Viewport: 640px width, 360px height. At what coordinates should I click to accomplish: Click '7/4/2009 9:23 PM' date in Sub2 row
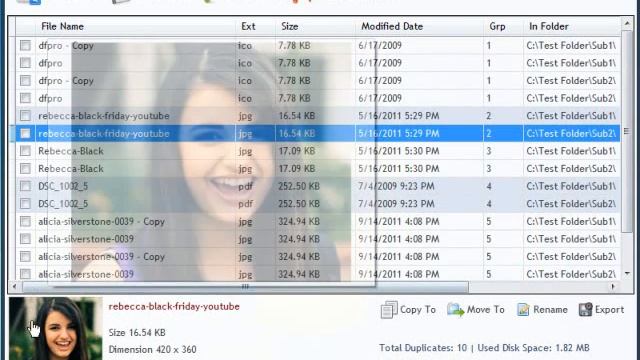click(396, 204)
